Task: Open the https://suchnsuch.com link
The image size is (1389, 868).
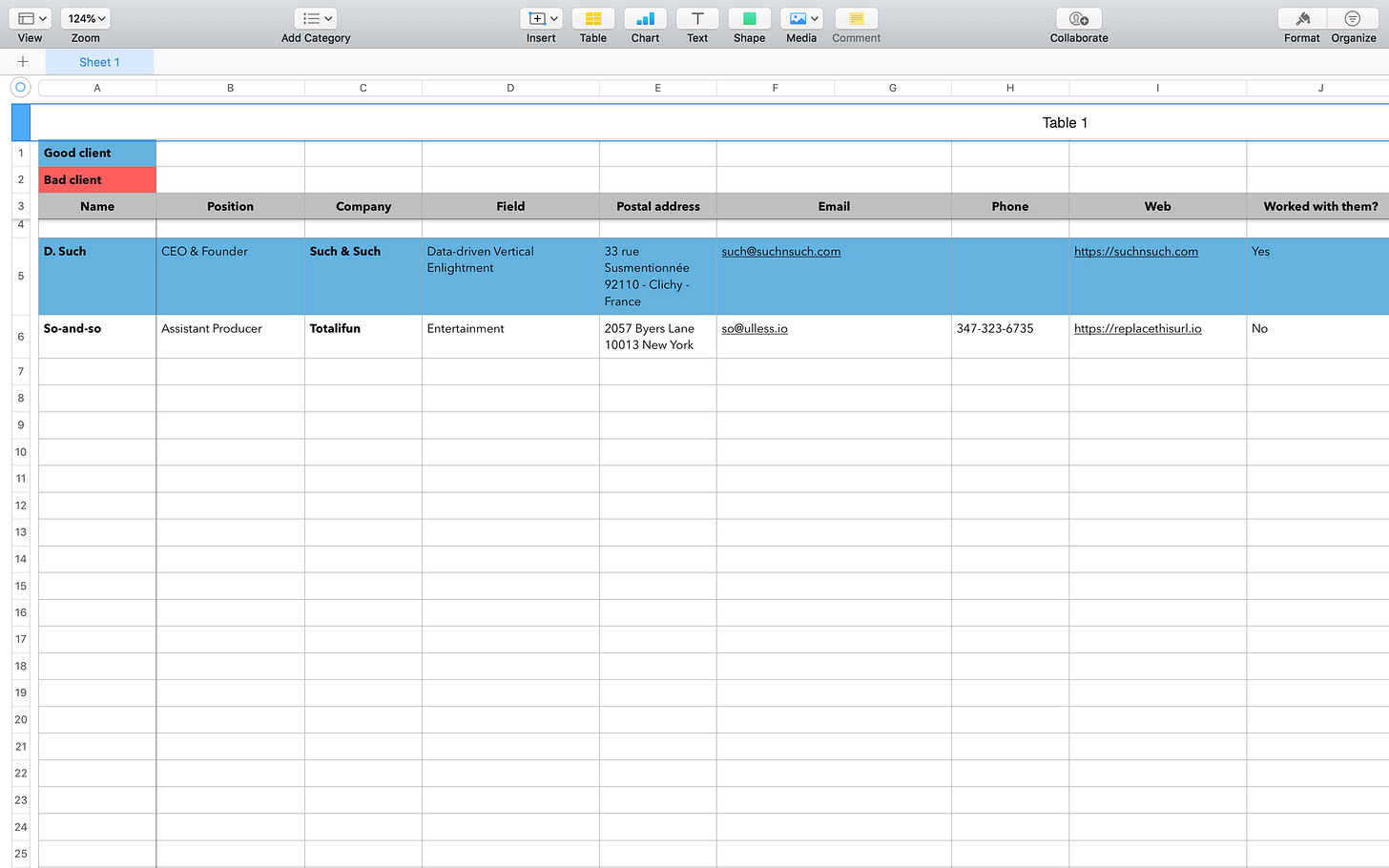Action: pyautogui.click(x=1136, y=252)
